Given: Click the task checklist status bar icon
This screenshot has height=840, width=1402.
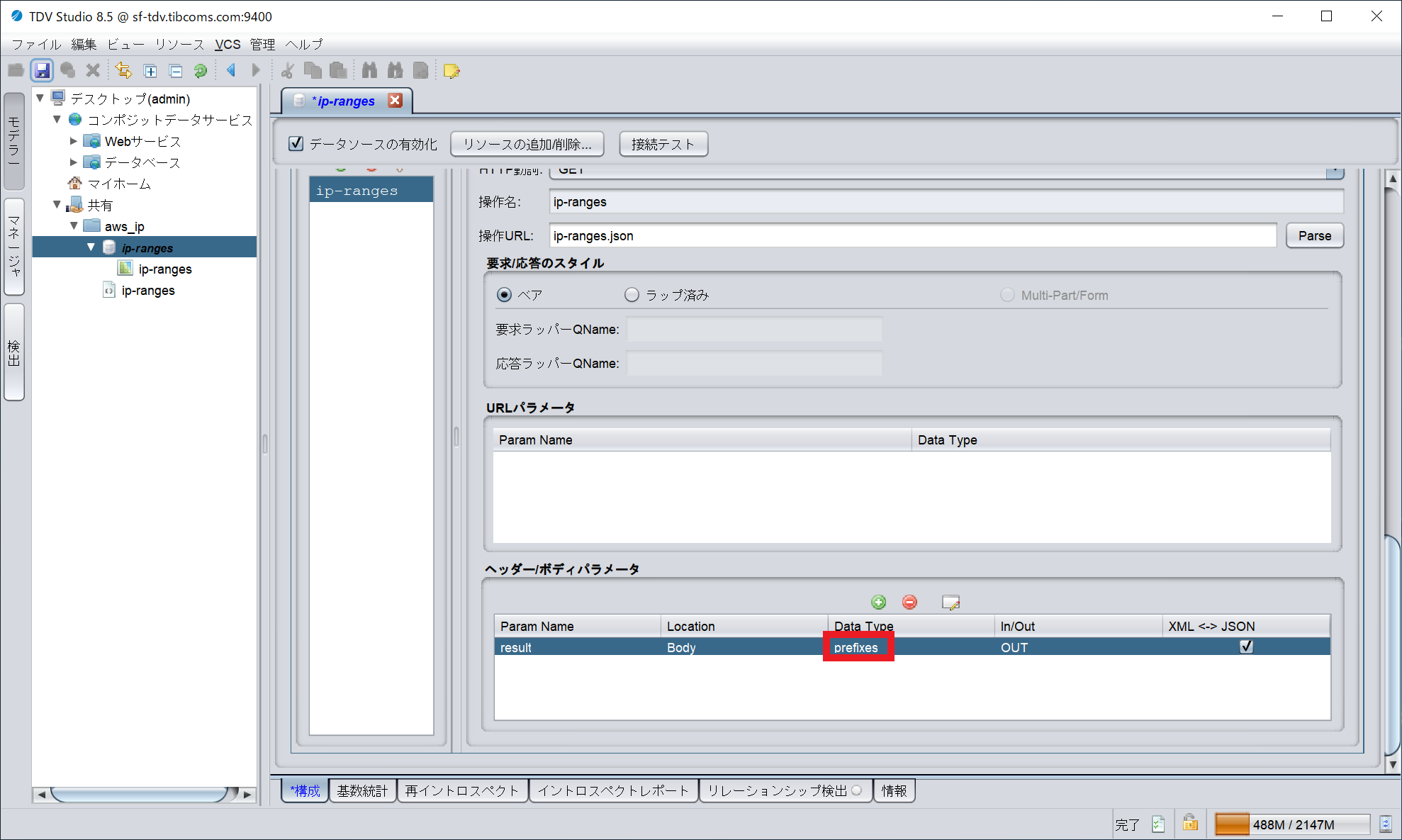Looking at the screenshot, I should pyautogui.click(x=1158, y=824).
